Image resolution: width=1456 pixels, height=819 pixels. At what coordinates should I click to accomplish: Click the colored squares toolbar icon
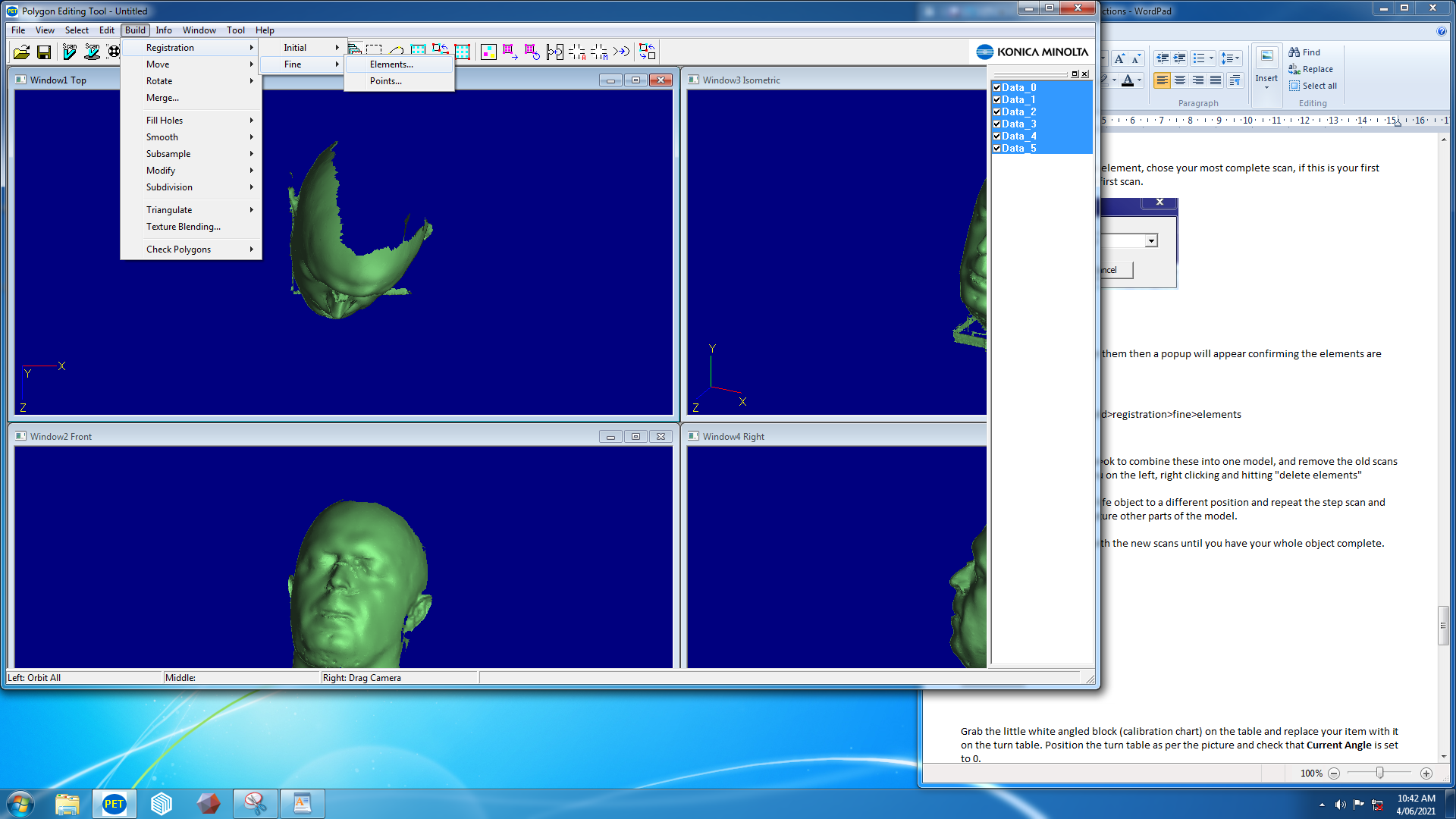(488, 52)
